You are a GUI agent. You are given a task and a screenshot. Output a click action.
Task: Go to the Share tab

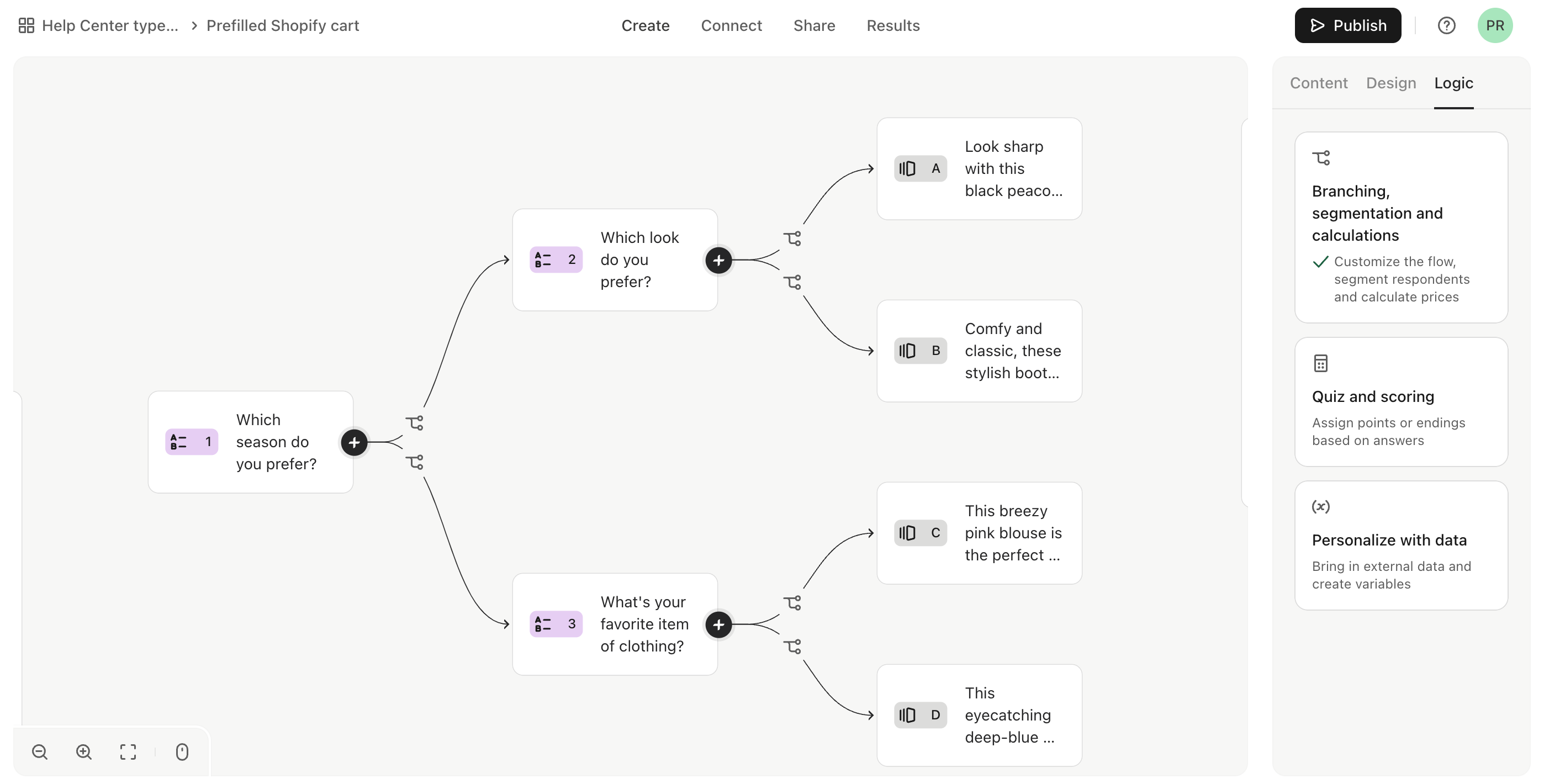tap(814, 25)
